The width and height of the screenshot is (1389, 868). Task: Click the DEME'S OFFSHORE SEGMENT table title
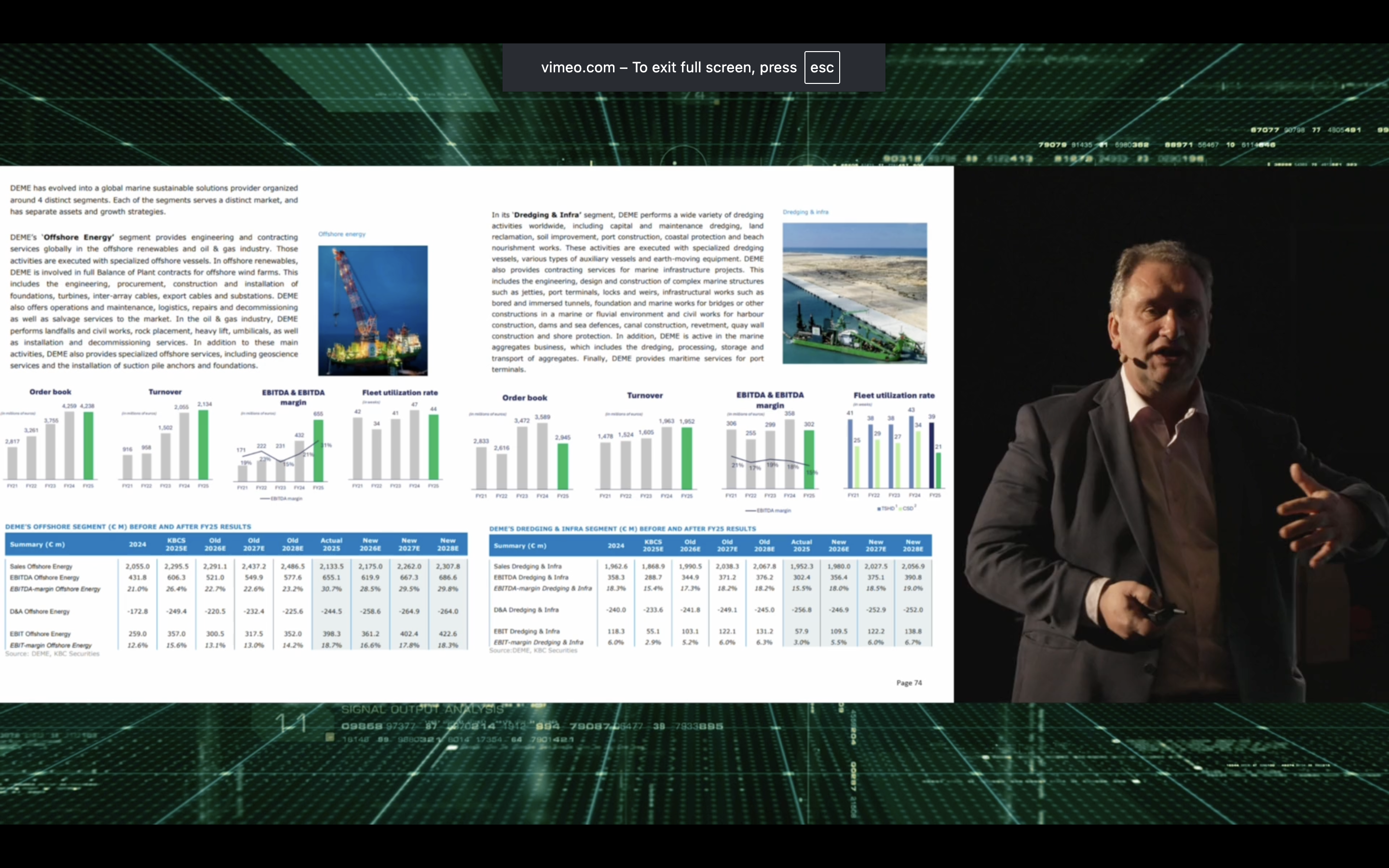pos(128,527)
